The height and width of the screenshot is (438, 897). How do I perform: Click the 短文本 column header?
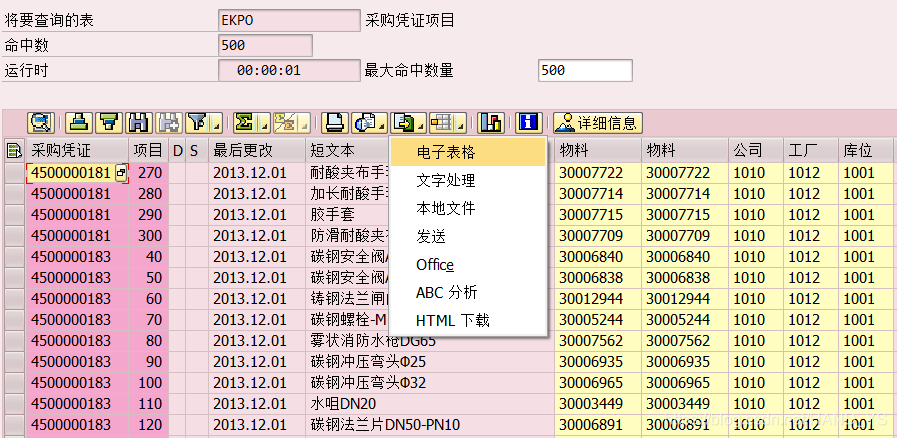click(347, 150)
